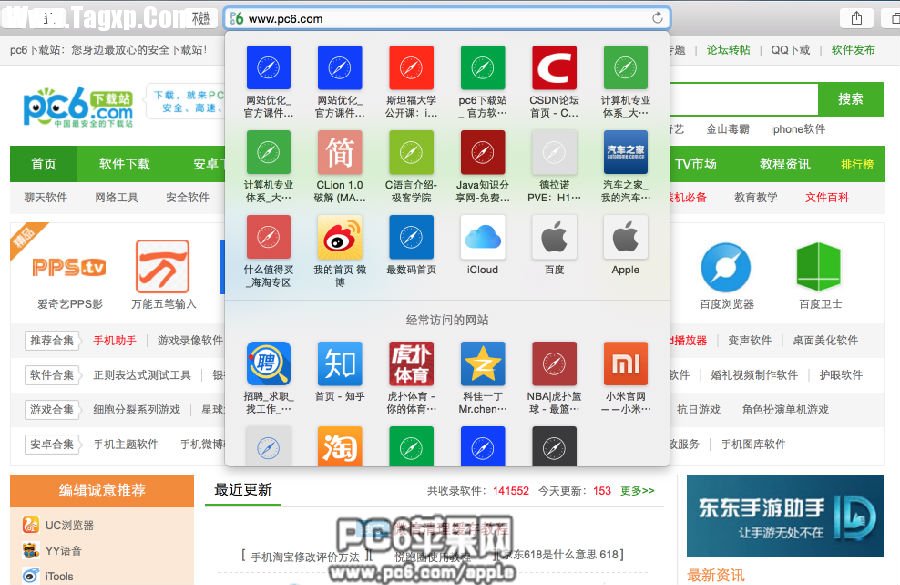Image resolution: width=900 pixels, height=585 pixels.
Task: Reload the page from the address bar
Action: click(657, 18)
